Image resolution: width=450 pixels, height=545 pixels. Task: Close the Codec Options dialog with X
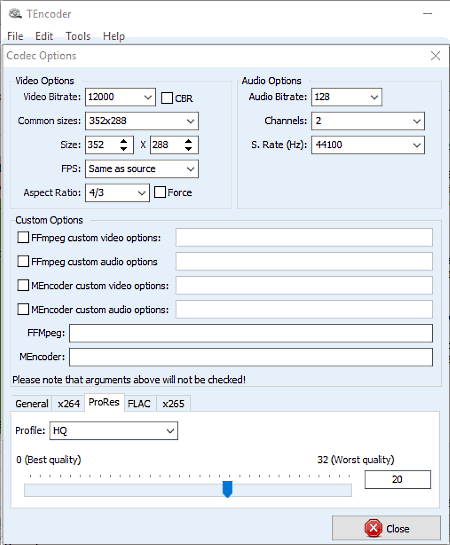435,56
